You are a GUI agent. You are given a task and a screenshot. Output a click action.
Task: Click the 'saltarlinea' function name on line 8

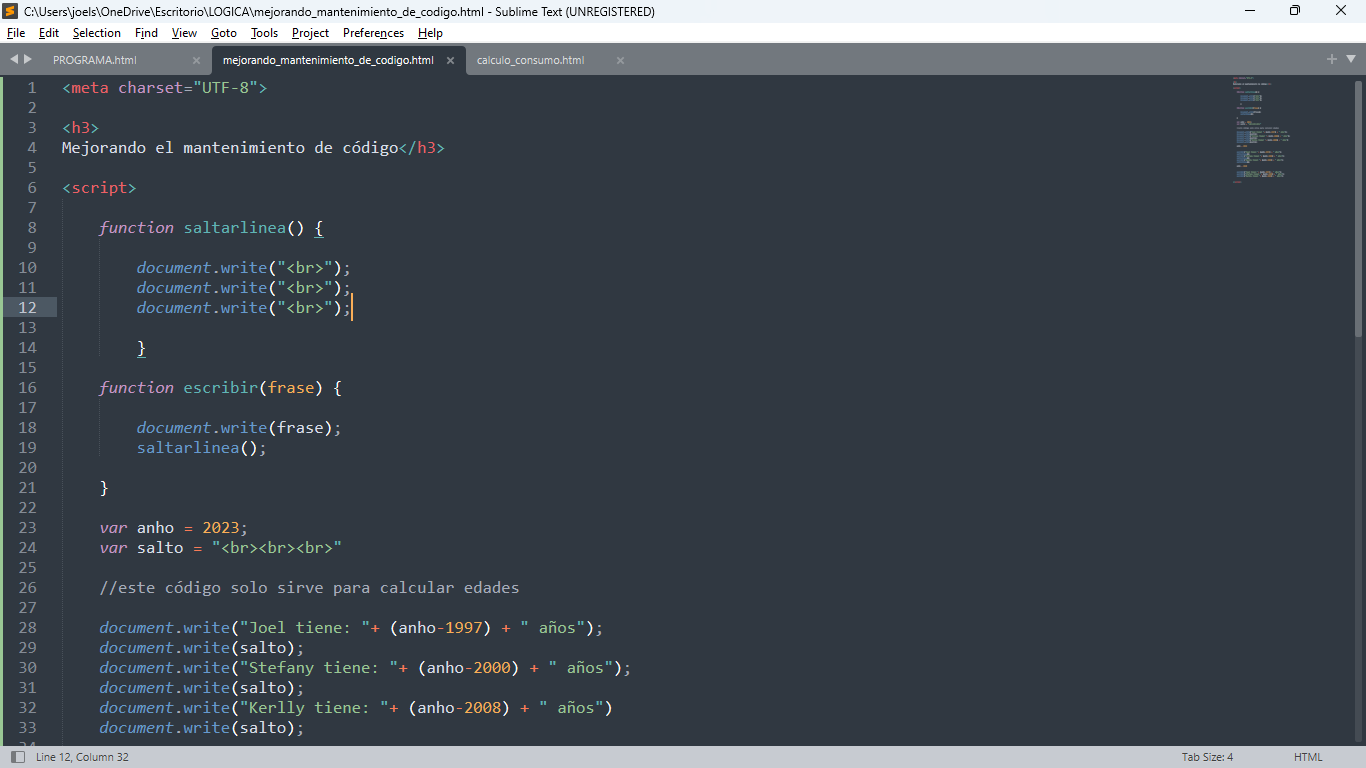click(x=235, y=228)
